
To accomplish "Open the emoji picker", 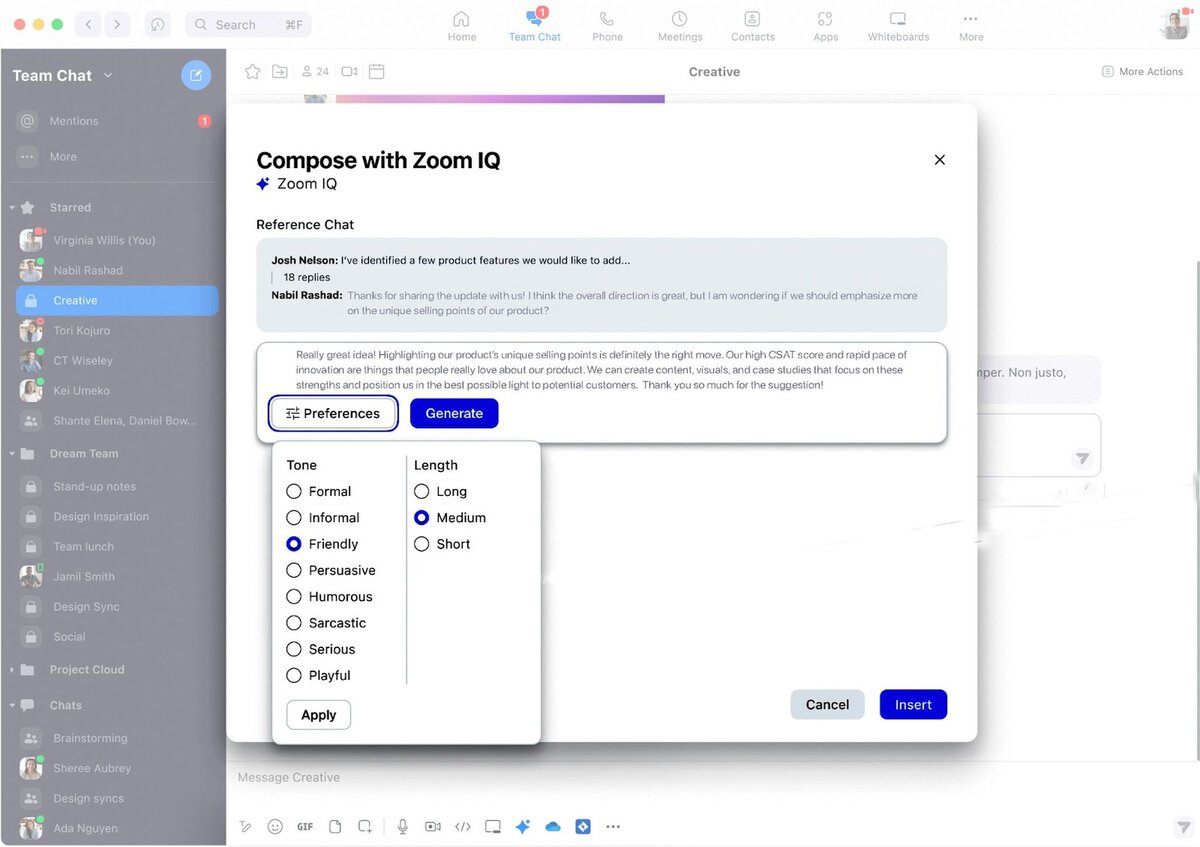I will pos(275,826).
